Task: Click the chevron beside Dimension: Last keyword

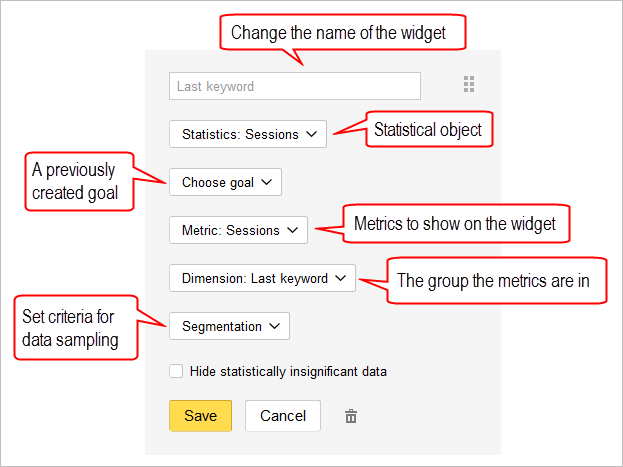Action: pyautogui.click(x=341, y=278)
